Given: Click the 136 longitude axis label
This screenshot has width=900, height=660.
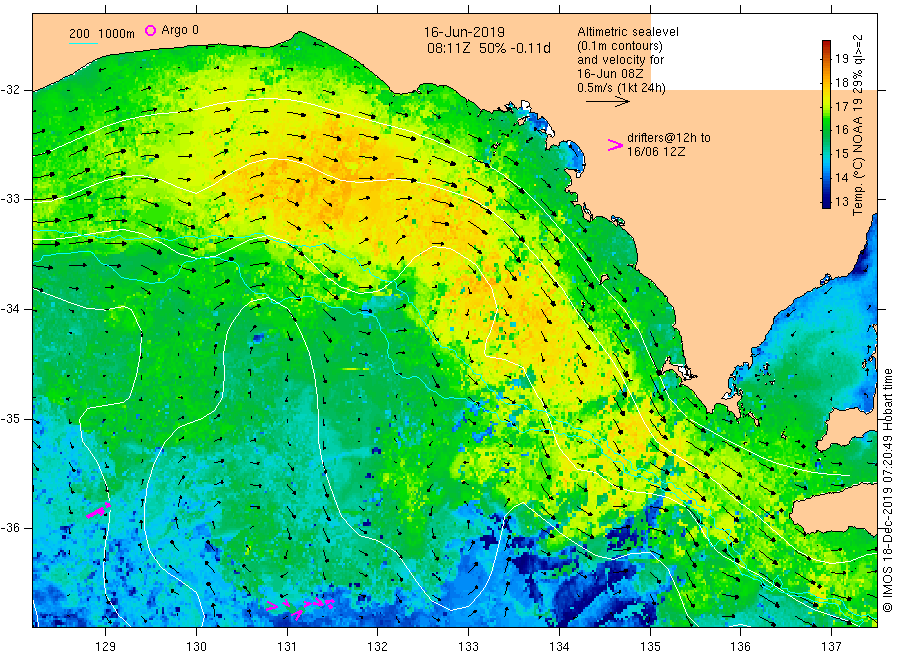Looking at the screenshot, I should (740, 647).
